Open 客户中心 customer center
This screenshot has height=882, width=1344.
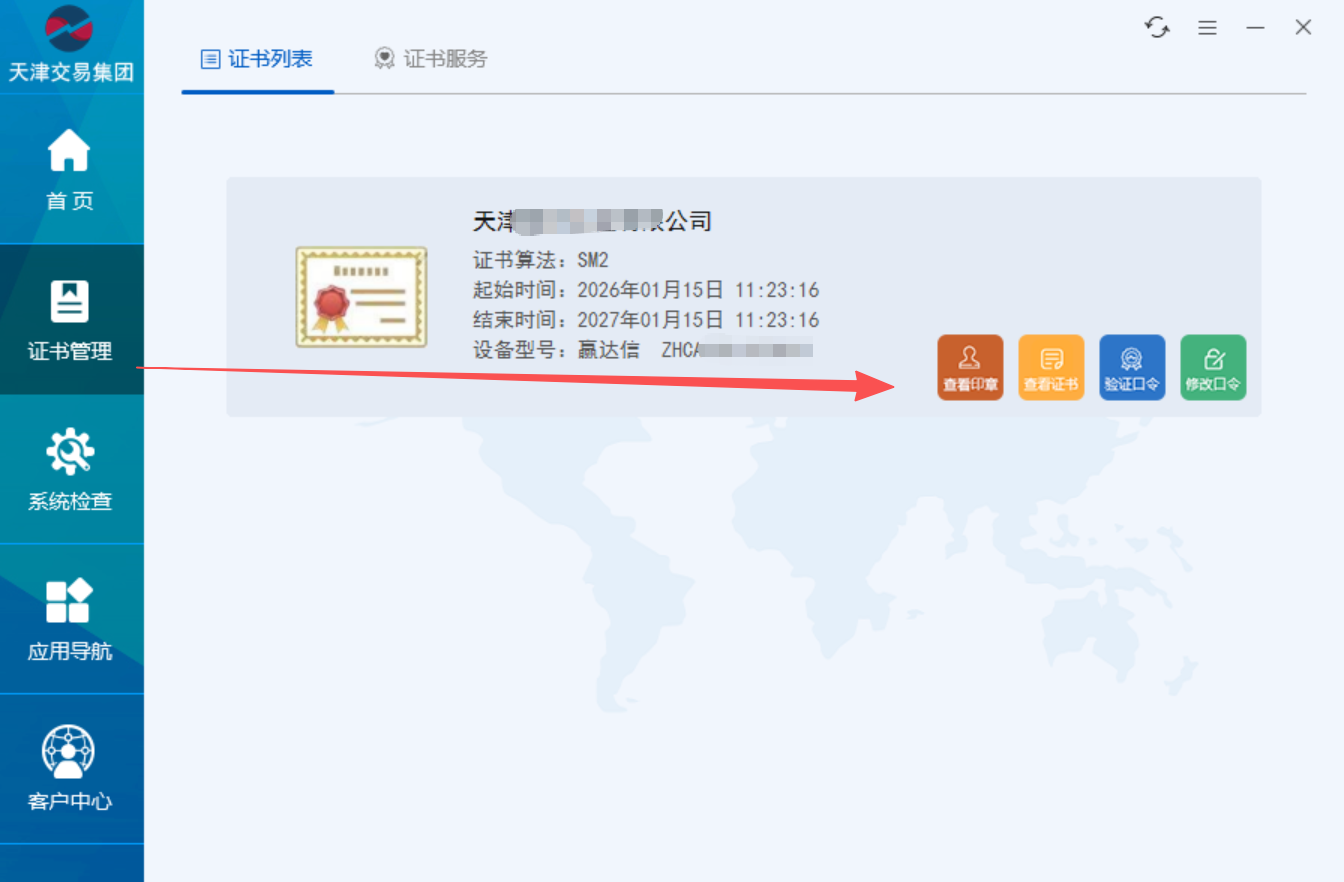[70, 770]
